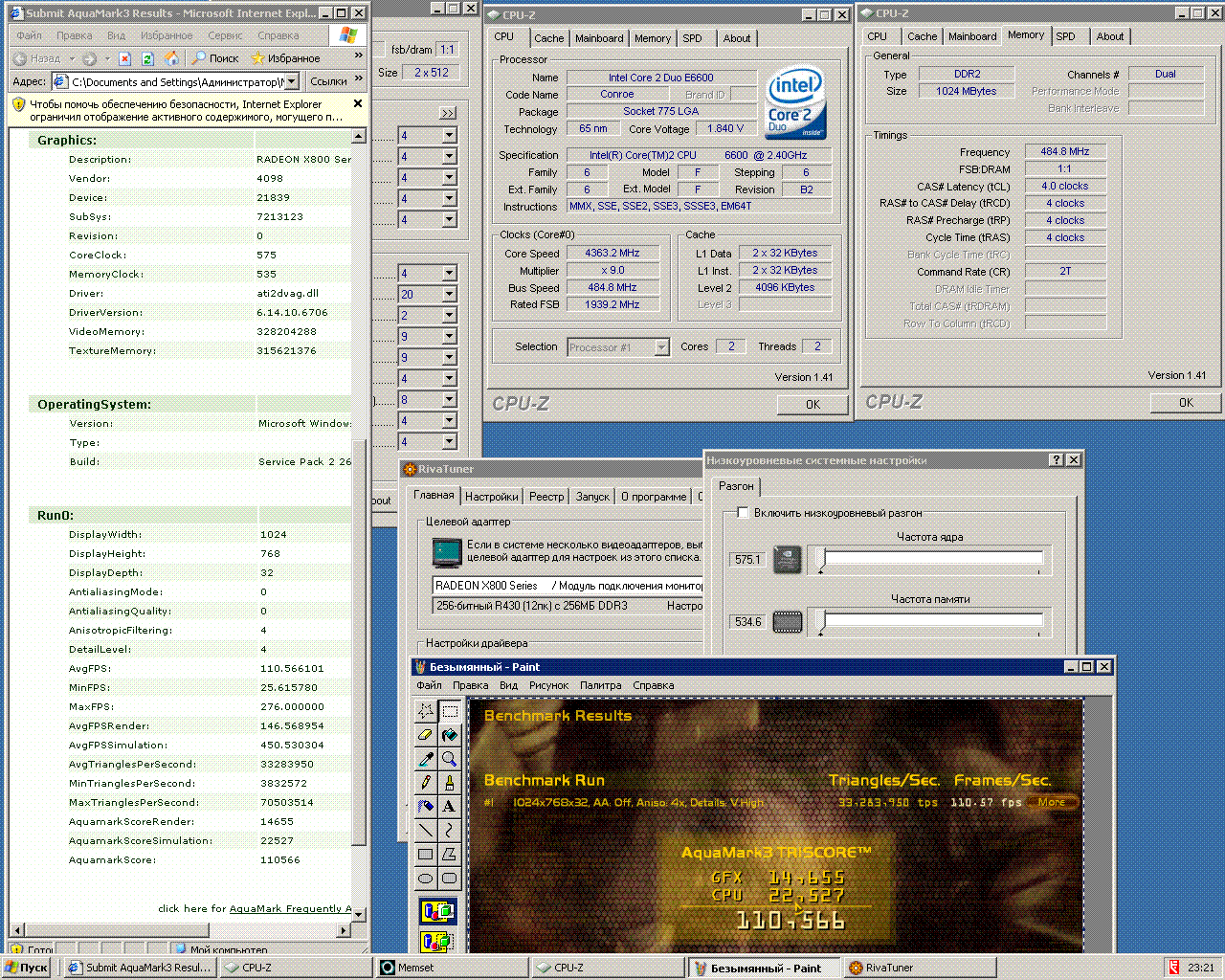The image size is (1225, 980).
Task: Expand Memset dropdown showing value 2
Action: click(x=449, y=315)
